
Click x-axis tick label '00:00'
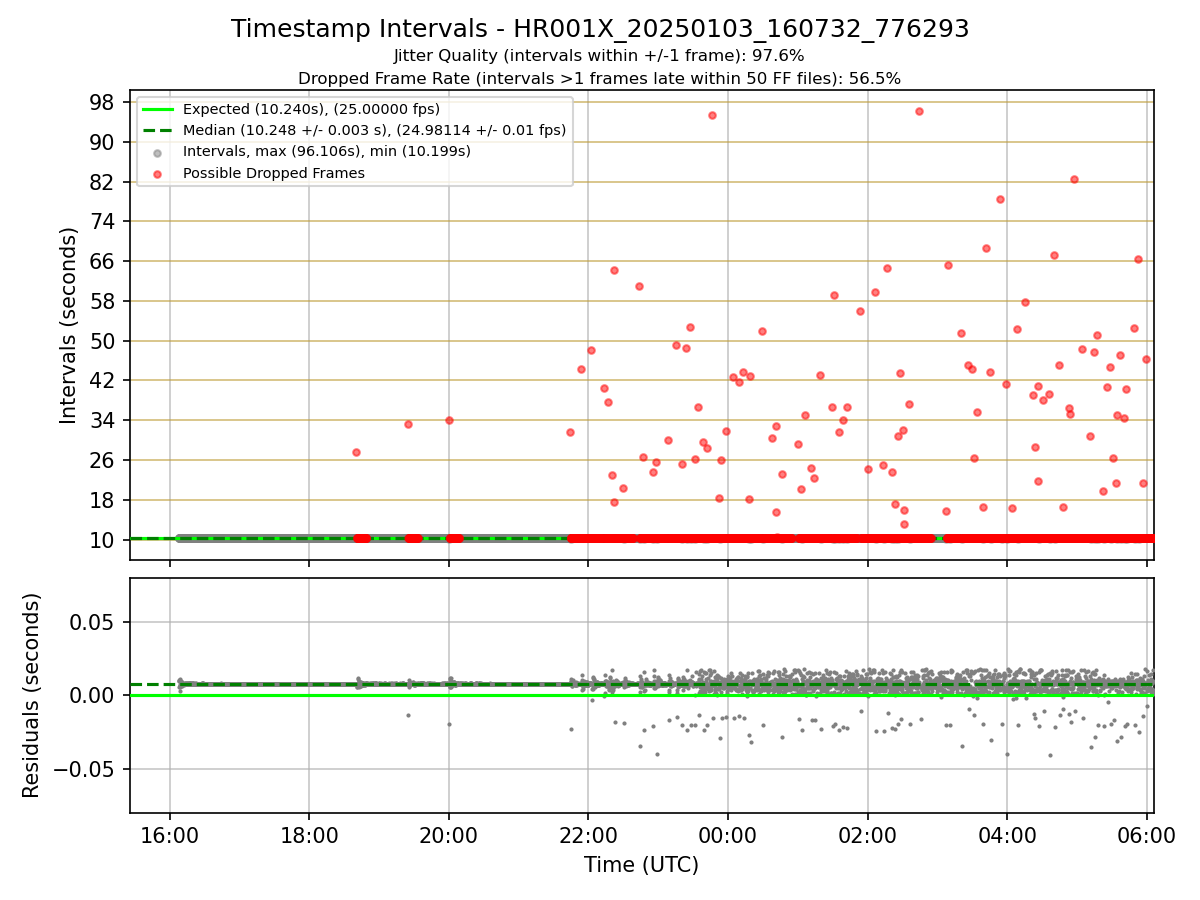(728, 833)
